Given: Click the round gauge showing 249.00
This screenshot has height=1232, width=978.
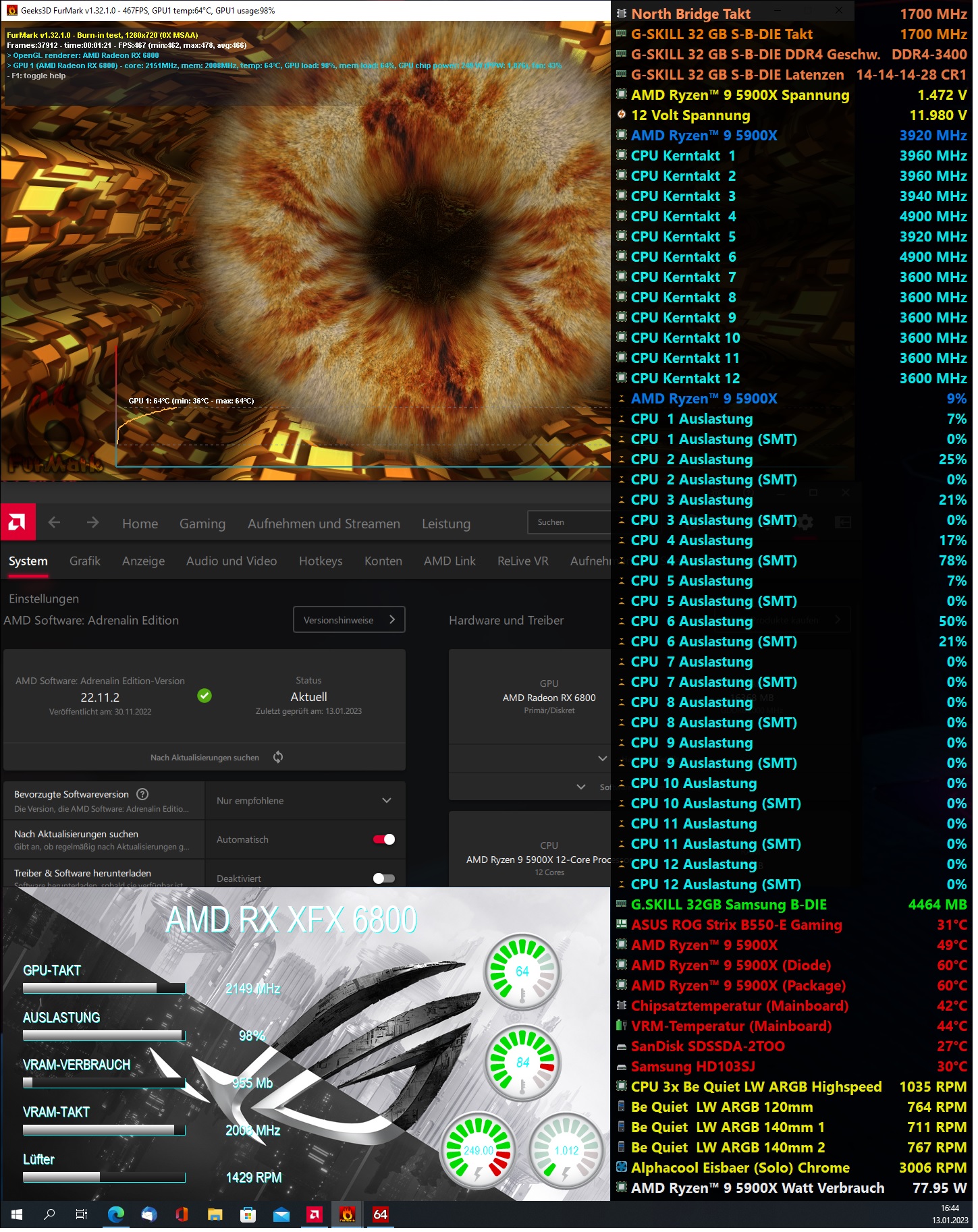Looking at the screenshot, I should [x=479, y=1151].
